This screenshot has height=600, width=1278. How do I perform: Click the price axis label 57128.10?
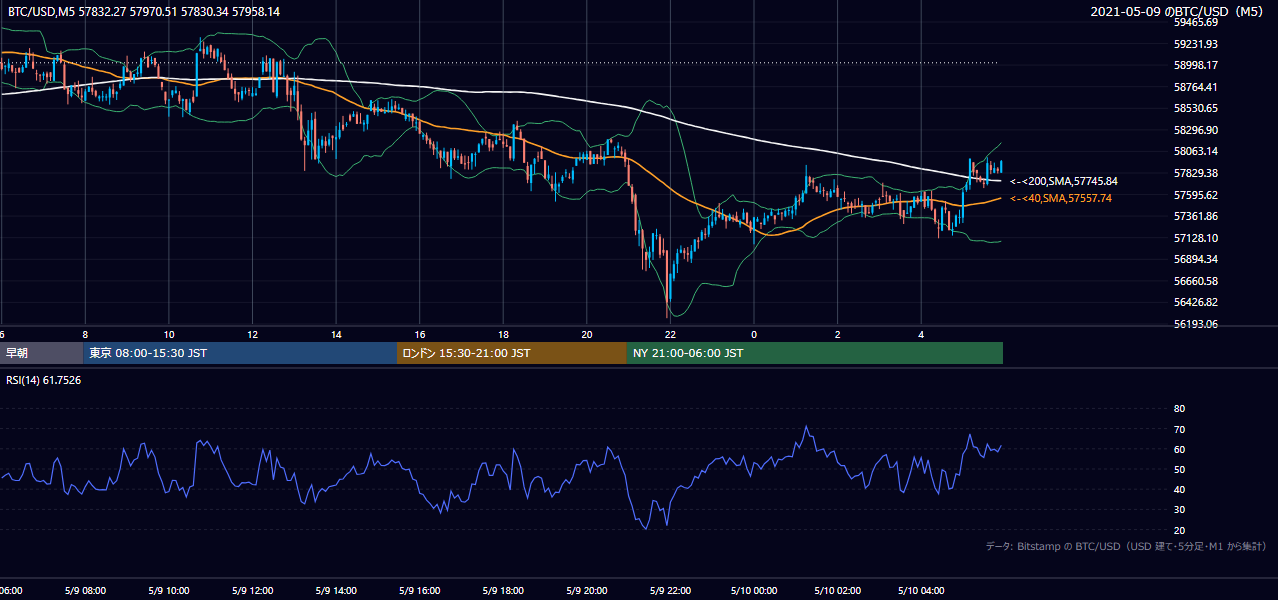pyautogui.click(x=1195, y=238)
